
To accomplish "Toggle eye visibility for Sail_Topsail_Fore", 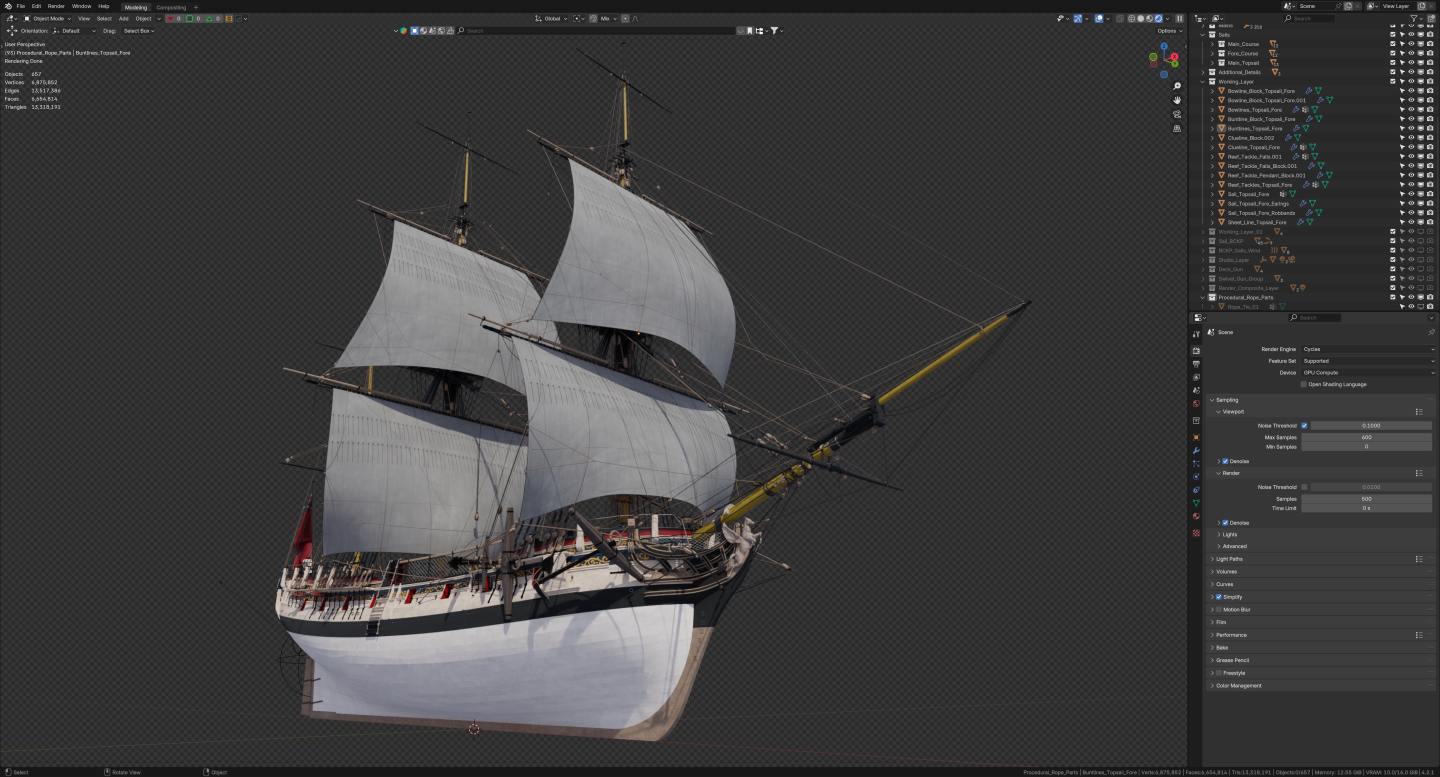I will pyautogui.click(x=1411, y=194).
